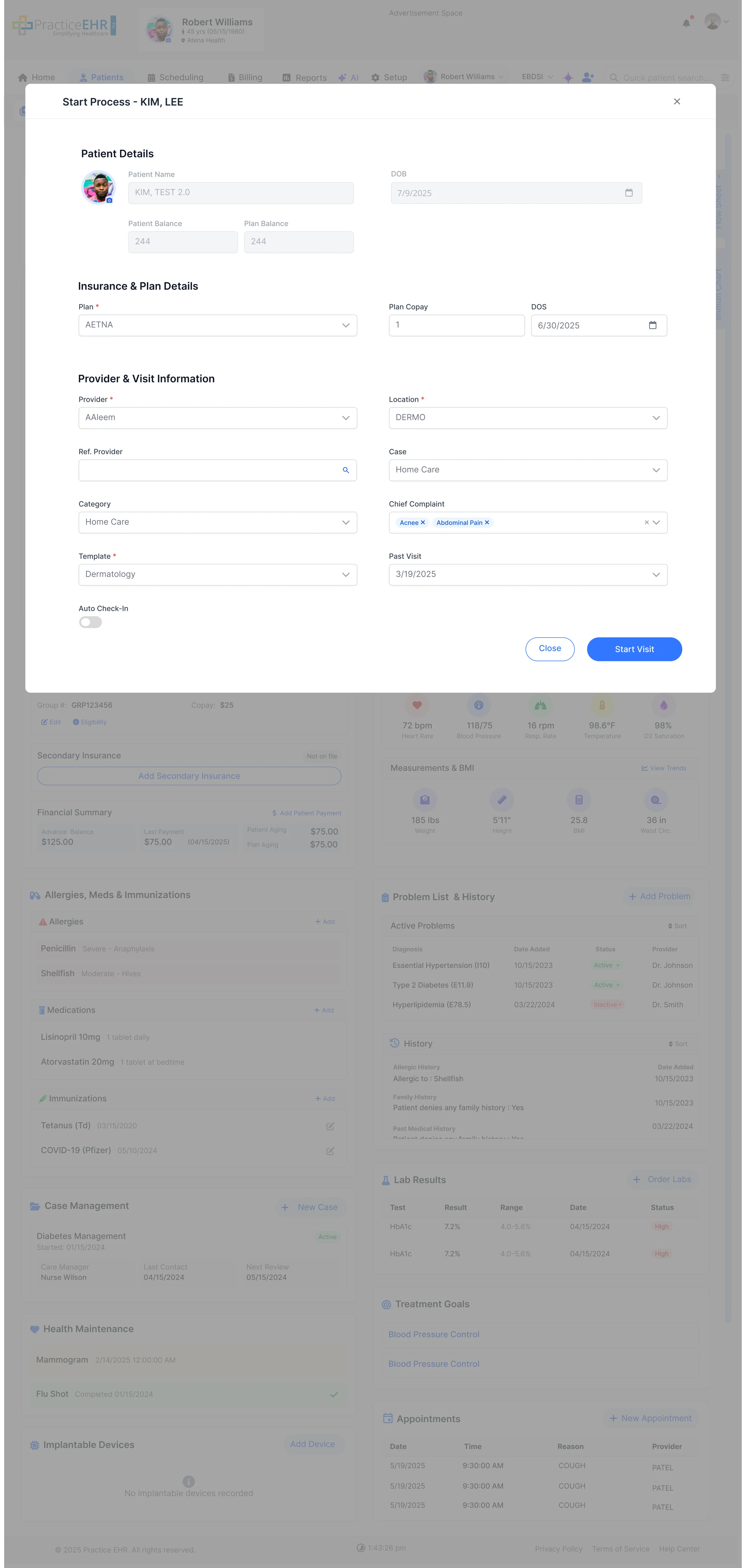
Task: Open the DOS calendar picker
Action: tap(653, 325)
